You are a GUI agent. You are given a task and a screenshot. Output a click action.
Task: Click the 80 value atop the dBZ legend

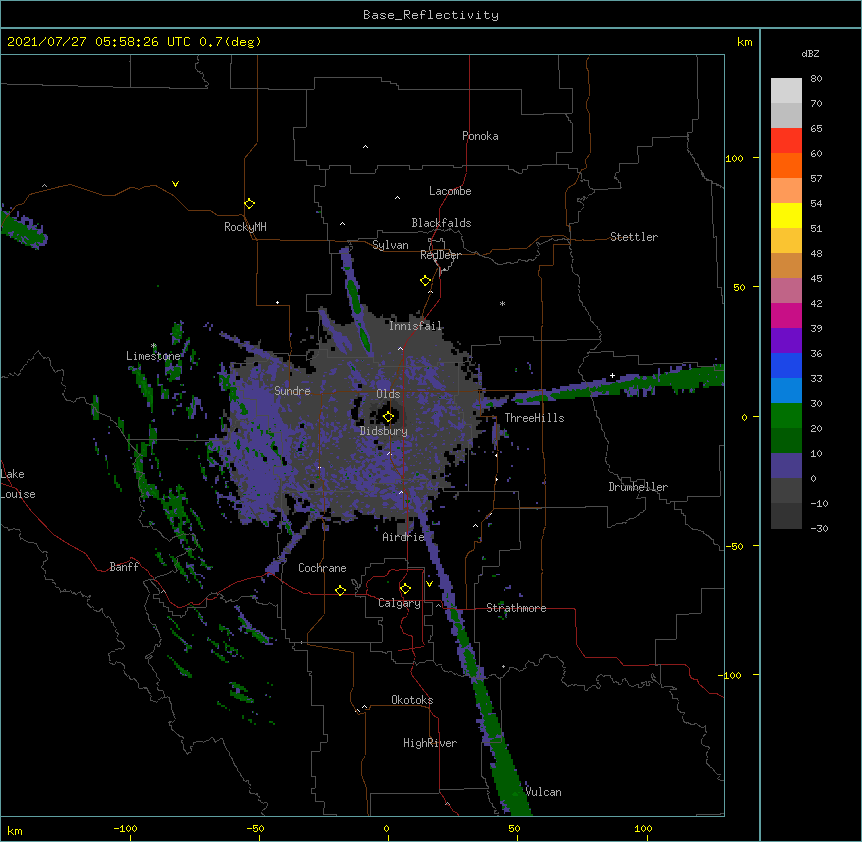pyautogui.click(x=816, y=79)
